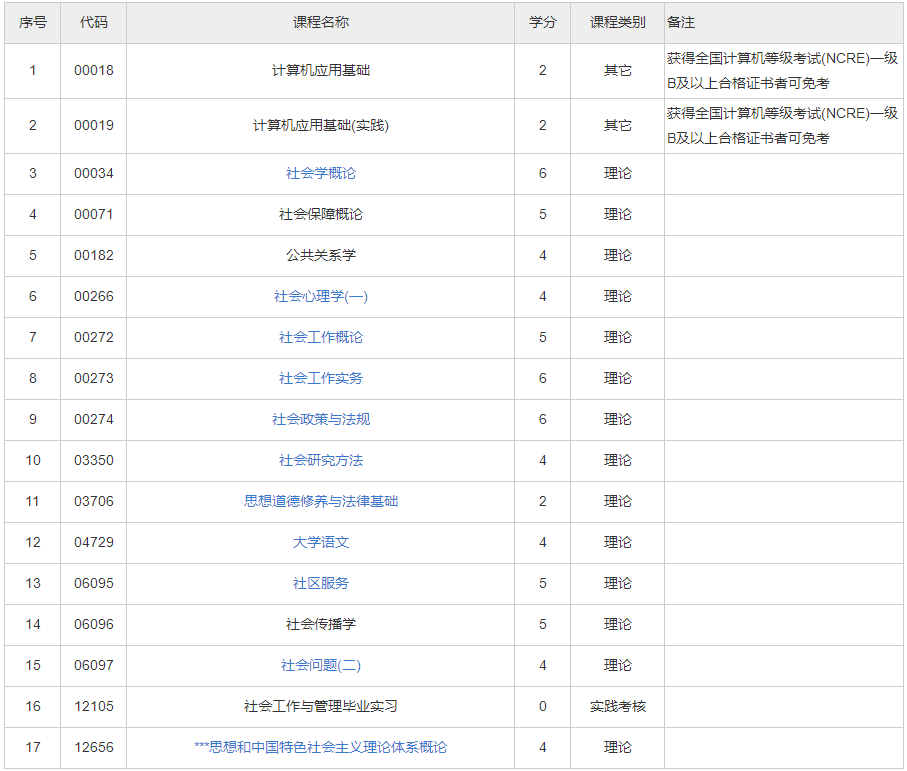
Task: Click the 社区服务 course link
Action: 320,584
